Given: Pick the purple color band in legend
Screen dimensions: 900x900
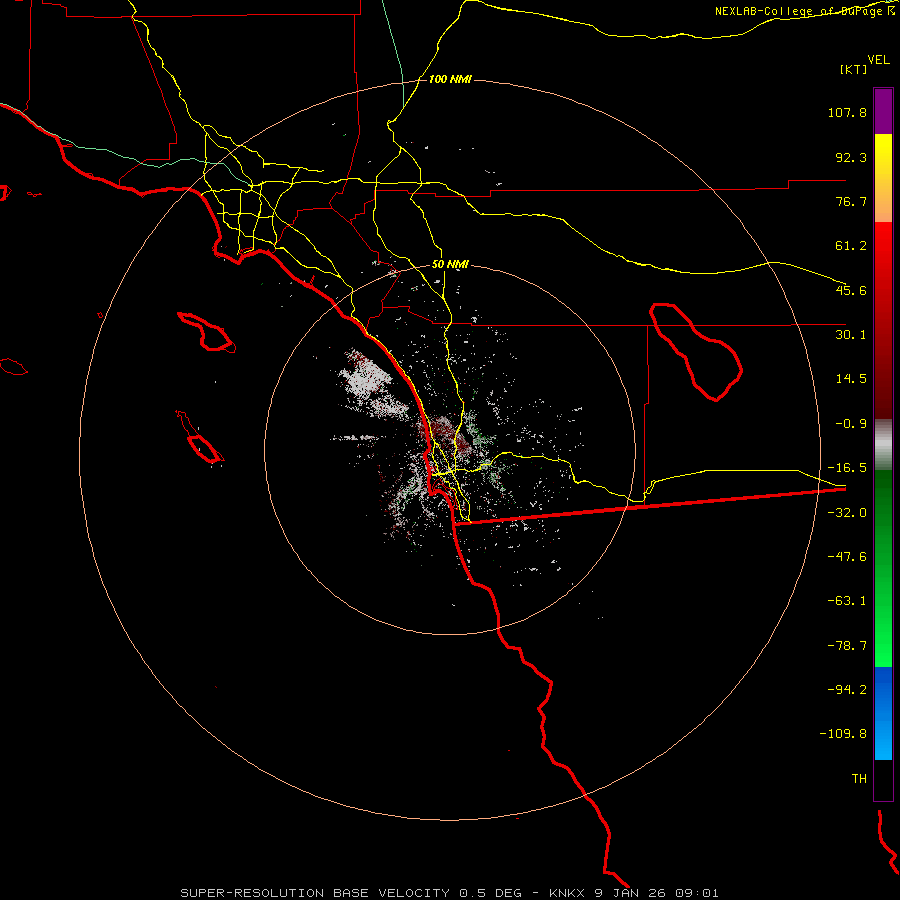Looking at the screenshot, I should 883,112.
